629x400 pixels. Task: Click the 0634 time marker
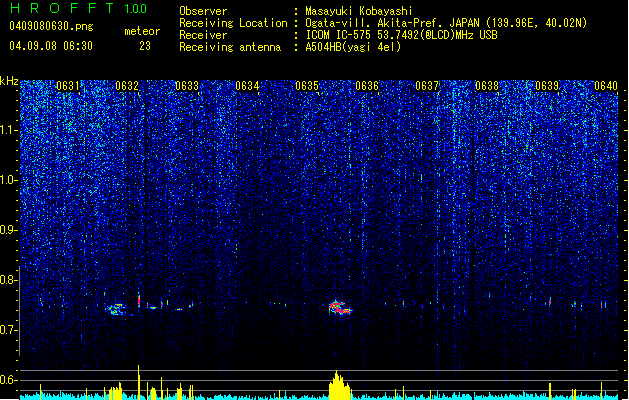point(247,86)
